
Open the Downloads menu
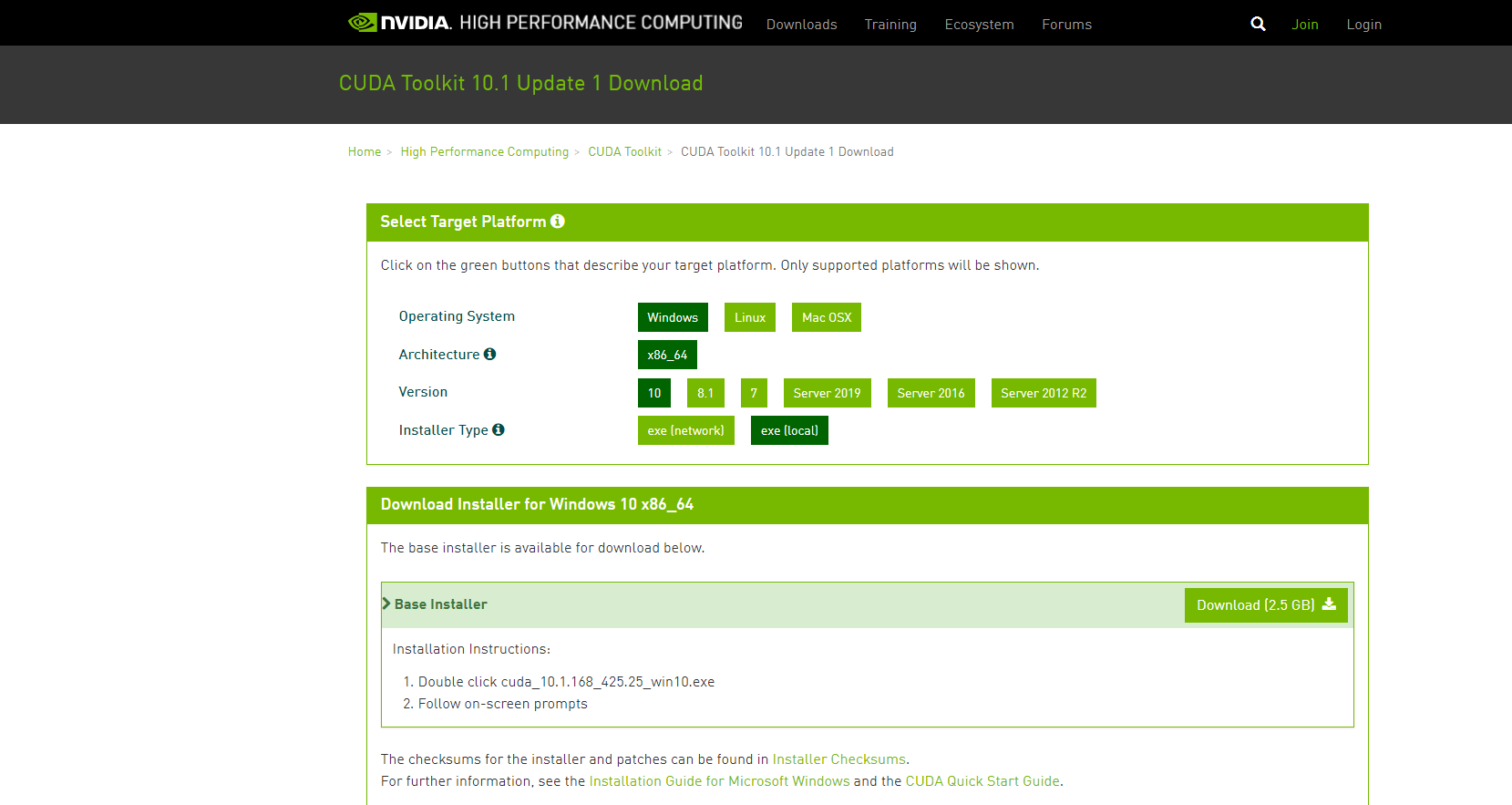click(802, 25)
